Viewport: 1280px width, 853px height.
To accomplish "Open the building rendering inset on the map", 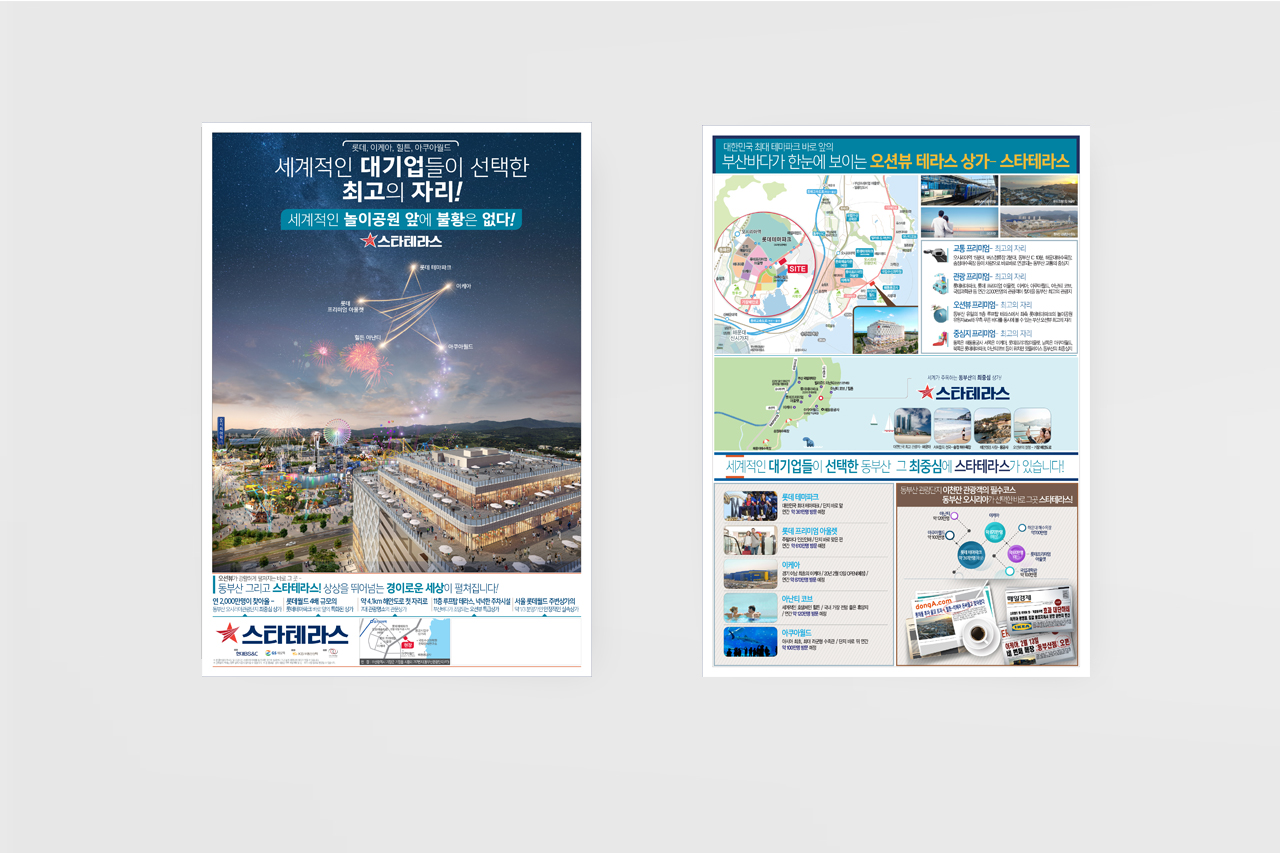I will [x=885, y=329].
